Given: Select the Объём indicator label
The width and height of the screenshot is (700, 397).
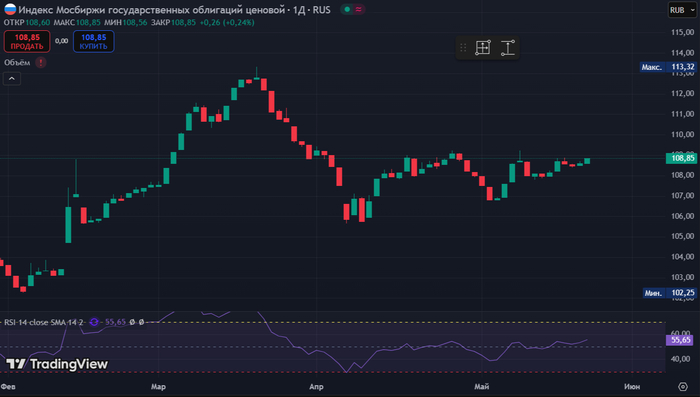Looking at the screenshot, I should (17, 63).
